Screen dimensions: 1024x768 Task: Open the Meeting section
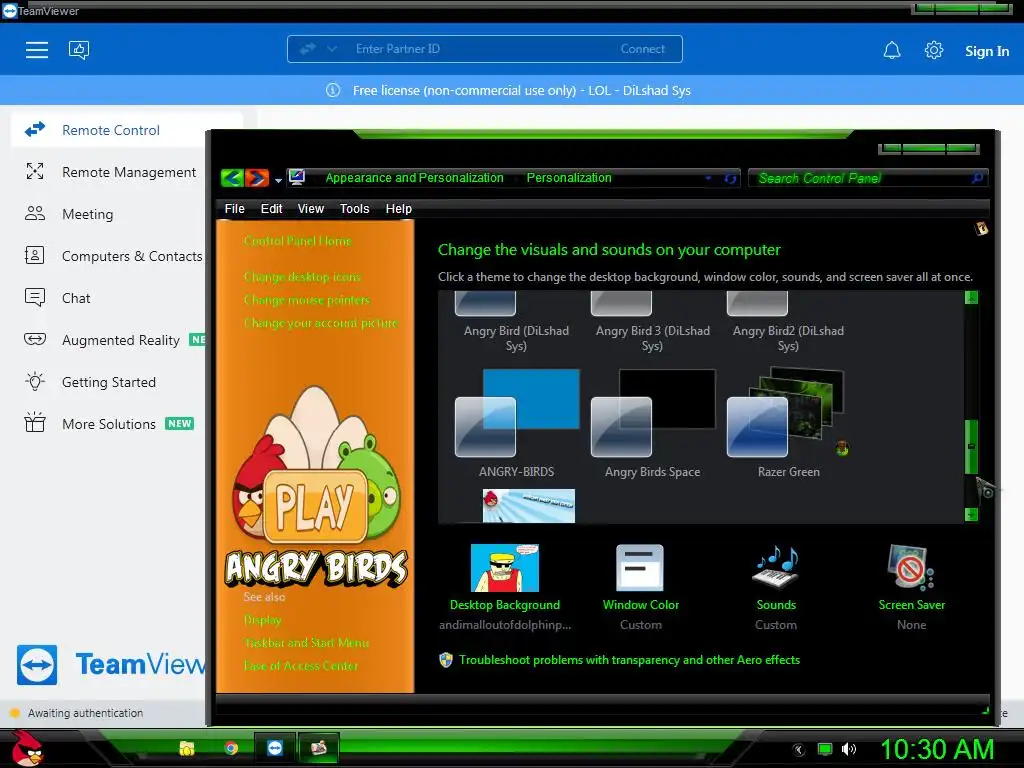(88, 214)
